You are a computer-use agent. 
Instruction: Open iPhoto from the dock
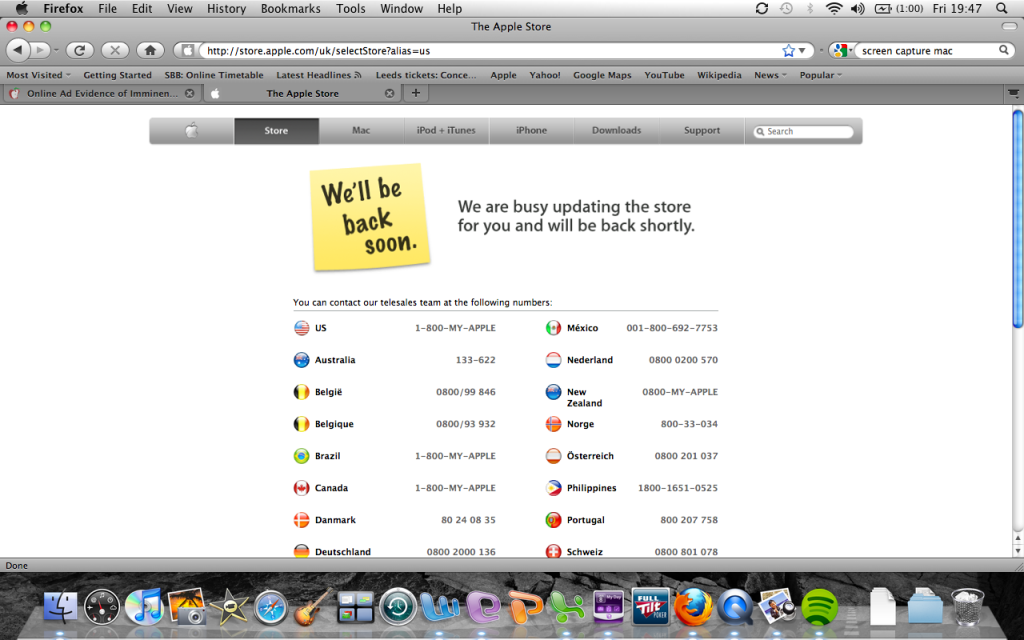point(187,607)
